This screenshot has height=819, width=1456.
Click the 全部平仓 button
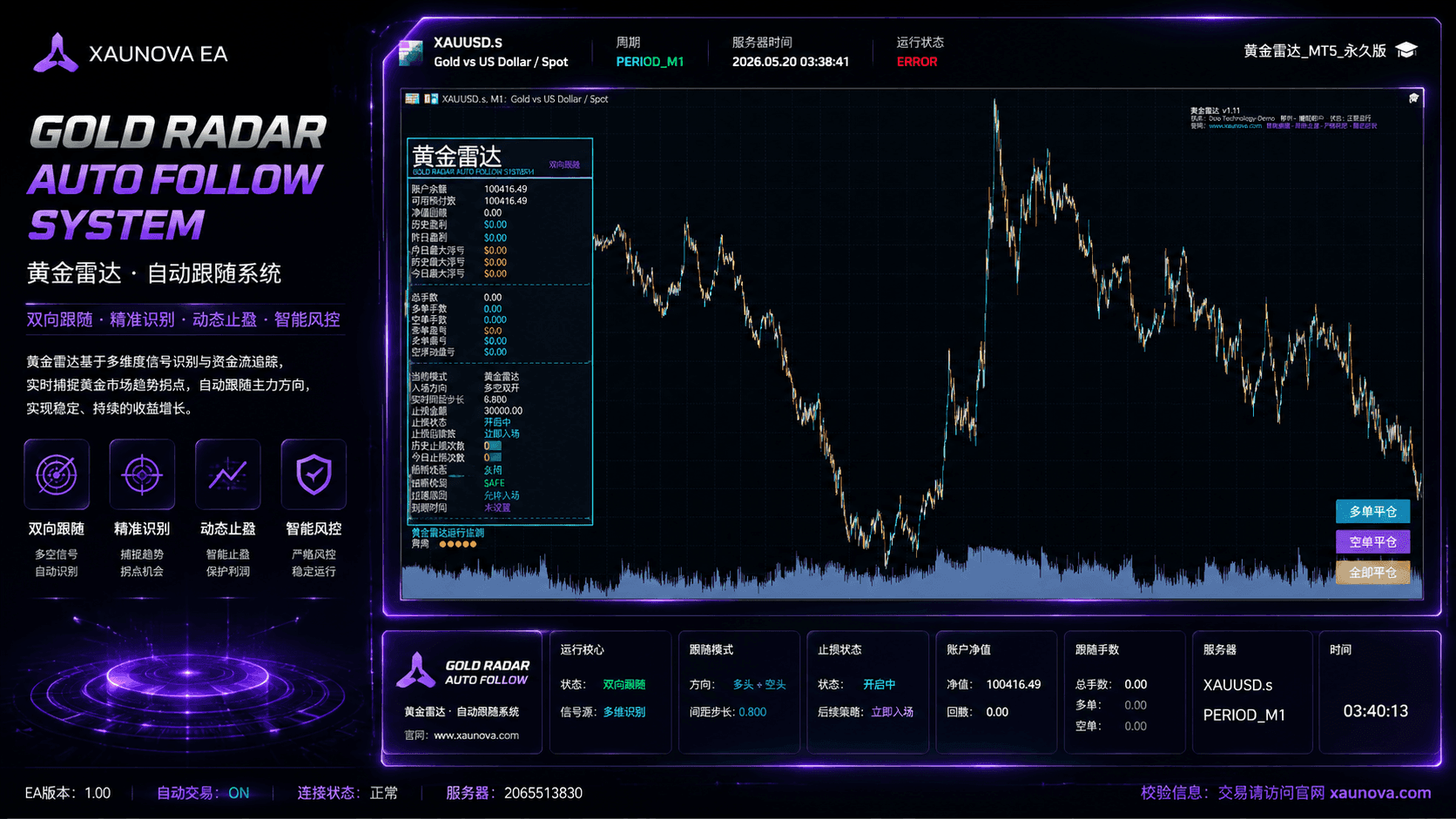(1373, 573)
